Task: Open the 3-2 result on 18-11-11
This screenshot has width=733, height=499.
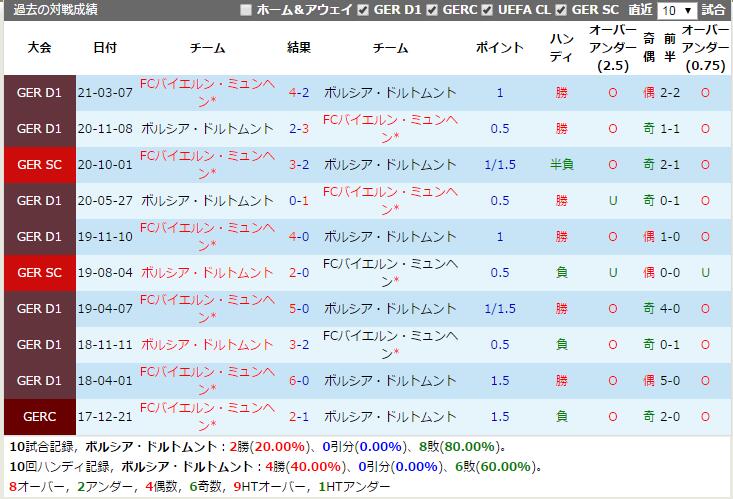Action: click(x=299, y=345)
